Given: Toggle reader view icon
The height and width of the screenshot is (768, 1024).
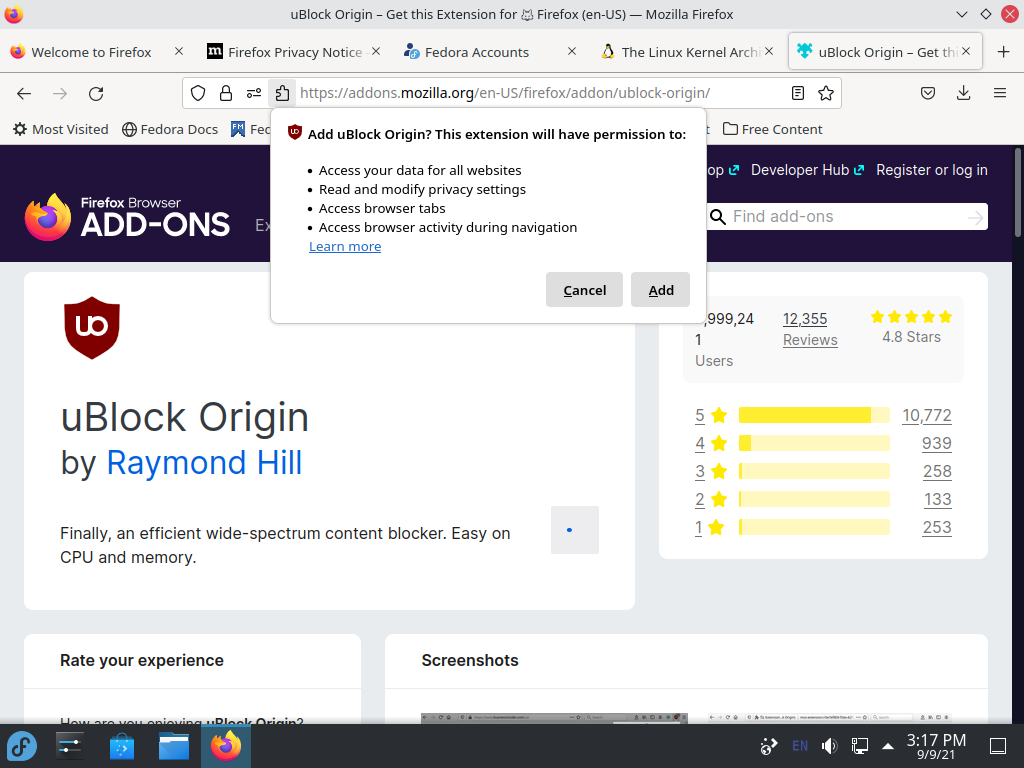Looking at the screenshot, I should [x=797, y=93].
